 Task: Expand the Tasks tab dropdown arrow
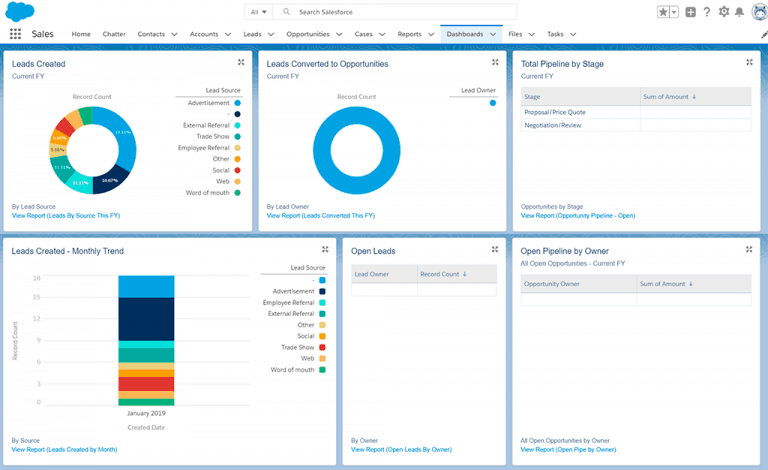(x=573, y=34)
